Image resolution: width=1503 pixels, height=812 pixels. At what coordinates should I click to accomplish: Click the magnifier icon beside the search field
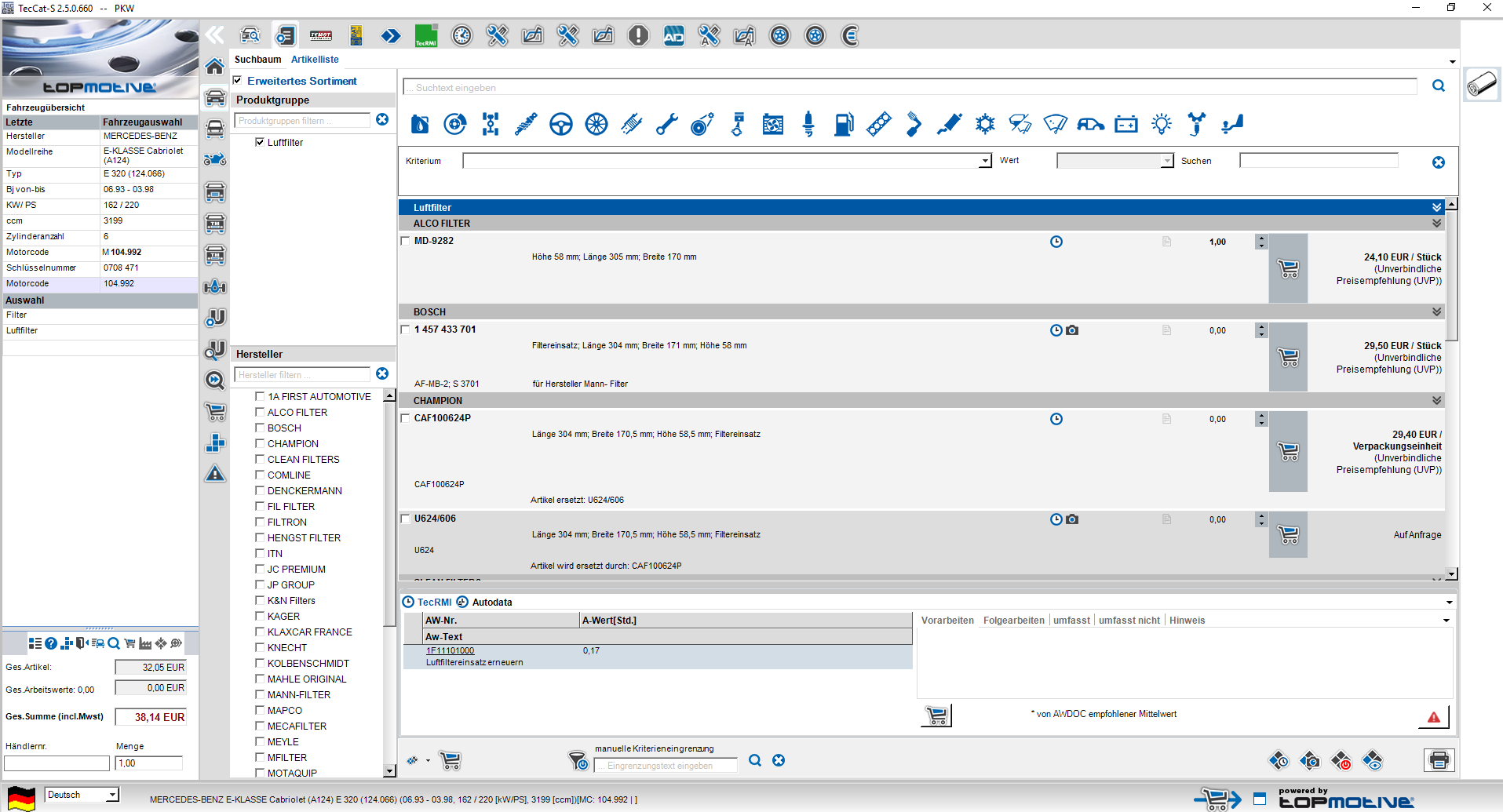(1439, 86)
